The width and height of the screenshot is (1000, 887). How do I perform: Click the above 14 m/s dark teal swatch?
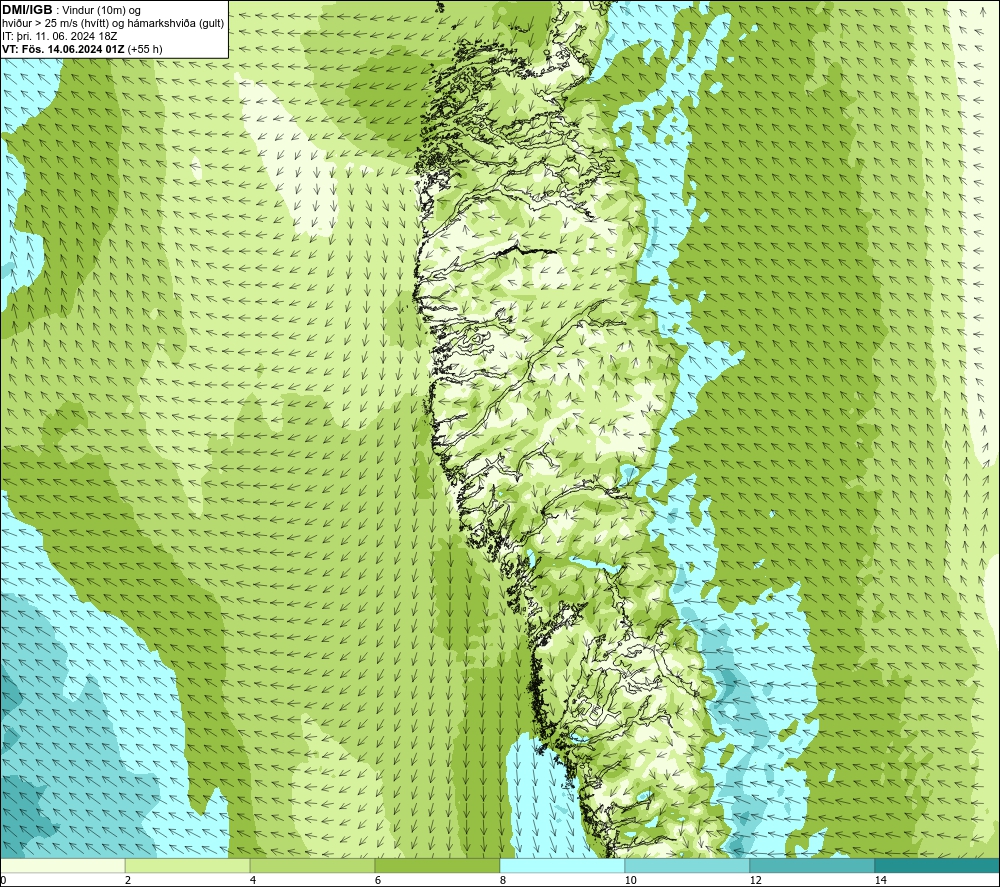click(938, 865)
